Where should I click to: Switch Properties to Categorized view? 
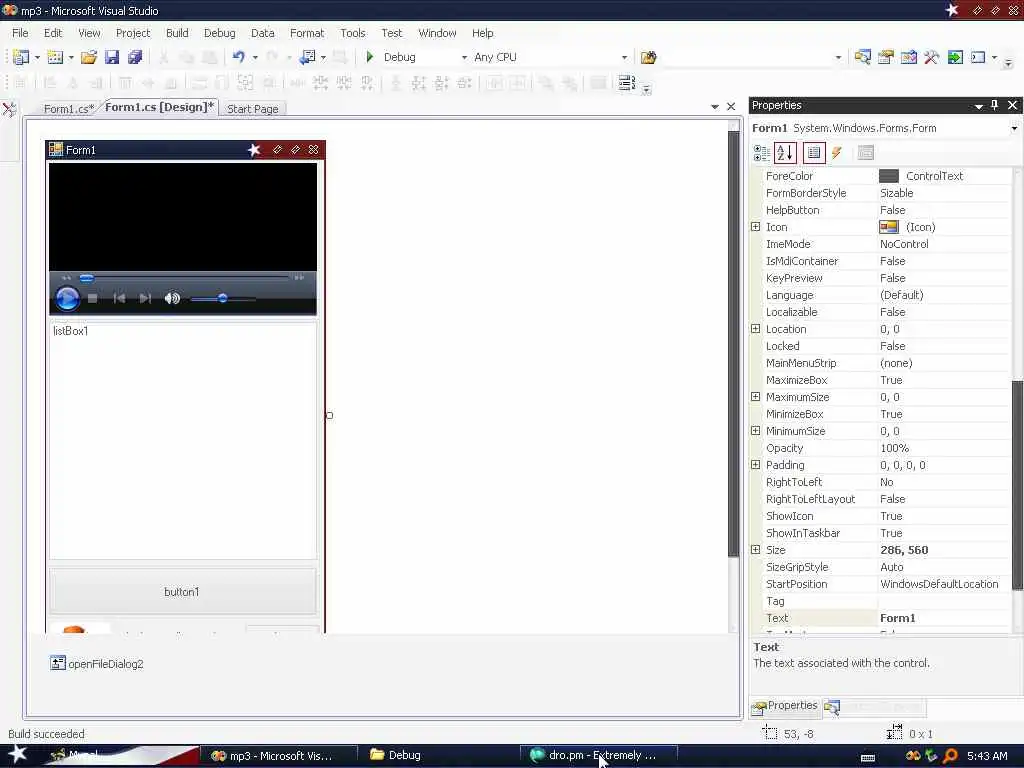pos(761,153)
